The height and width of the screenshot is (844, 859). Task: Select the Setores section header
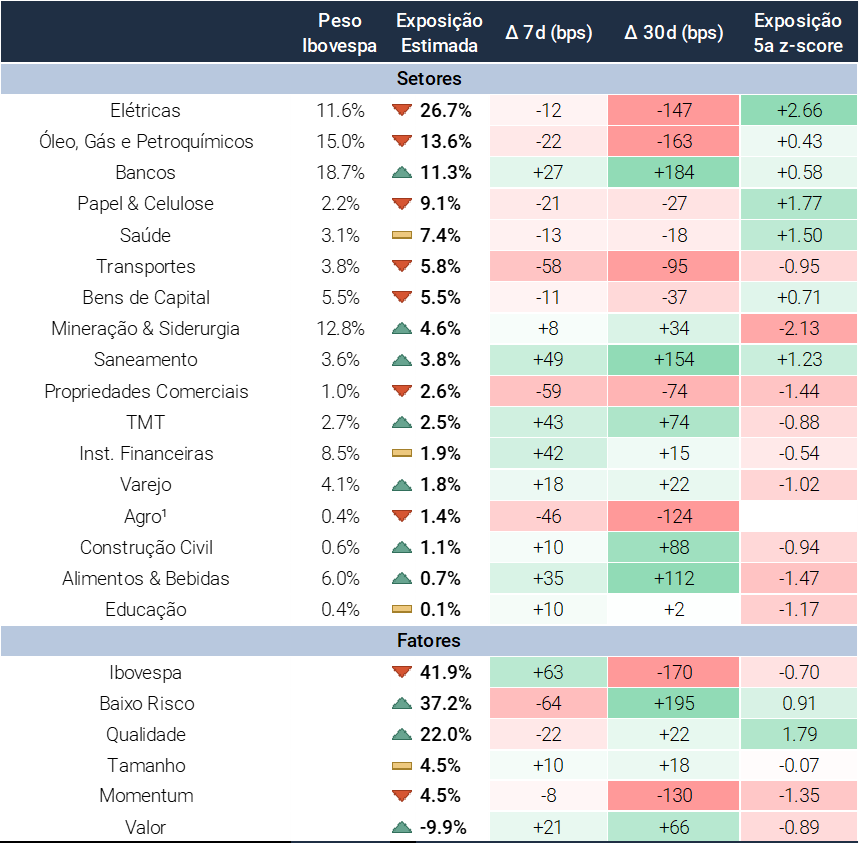[429, 78]
